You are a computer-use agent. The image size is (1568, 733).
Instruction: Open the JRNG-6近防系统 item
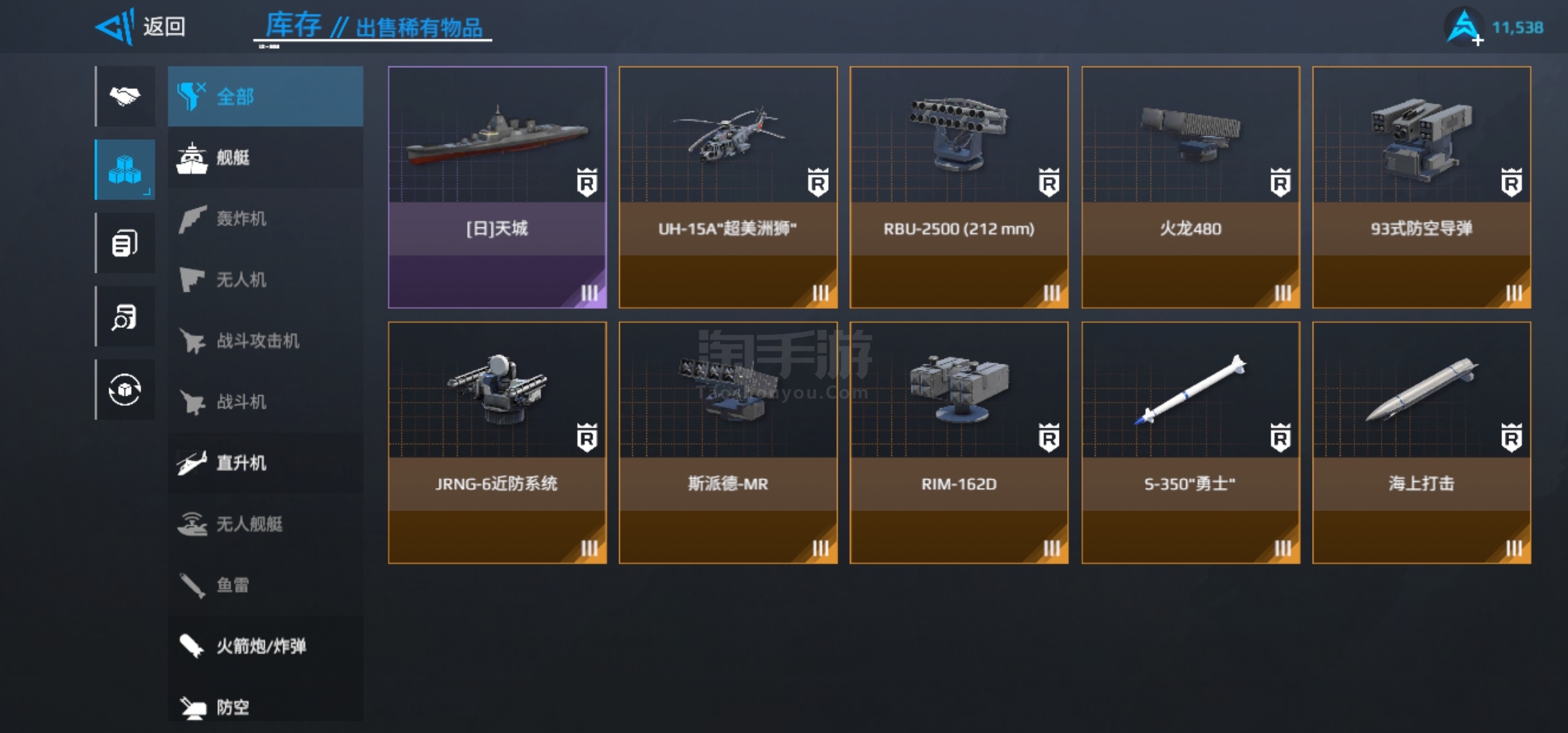pyautogui.click(x=498, y=443)
